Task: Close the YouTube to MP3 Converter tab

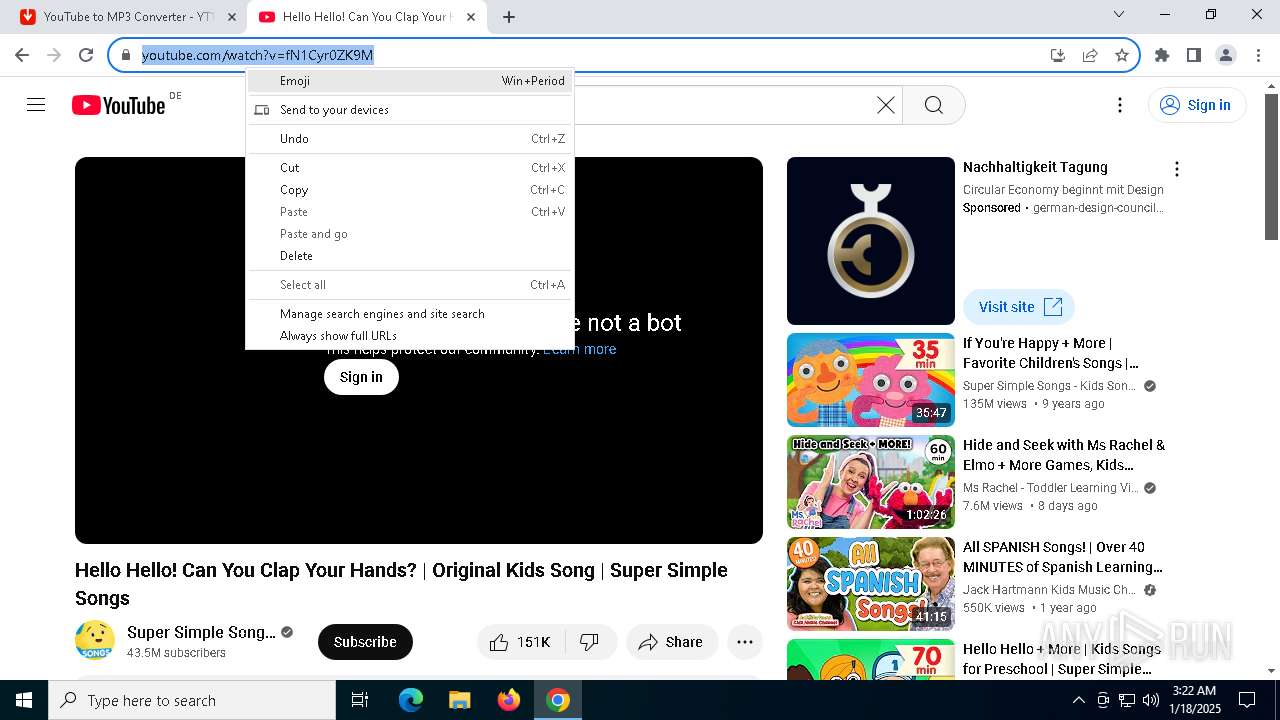Action: pyautogui.click(x=232, y=17)
